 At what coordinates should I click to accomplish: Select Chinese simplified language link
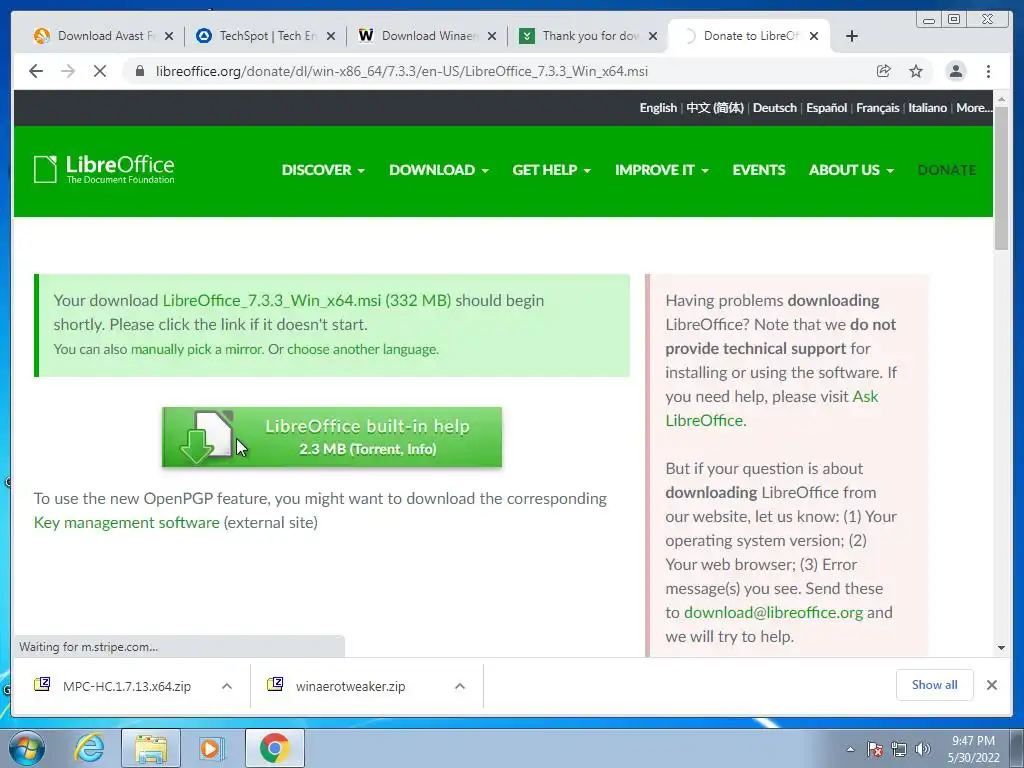714,108
